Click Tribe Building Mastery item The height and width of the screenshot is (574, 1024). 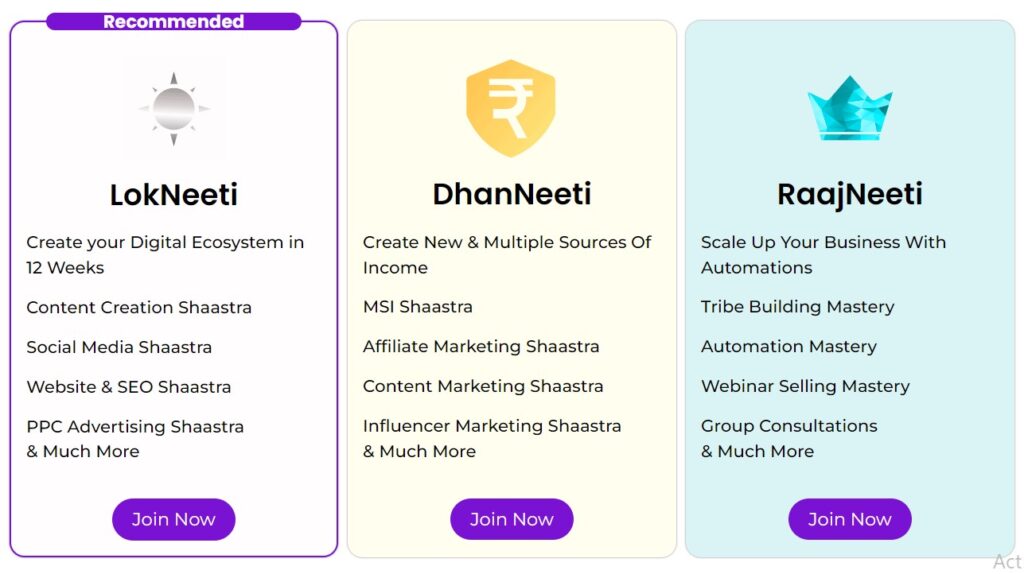click(x=797, y=307)
